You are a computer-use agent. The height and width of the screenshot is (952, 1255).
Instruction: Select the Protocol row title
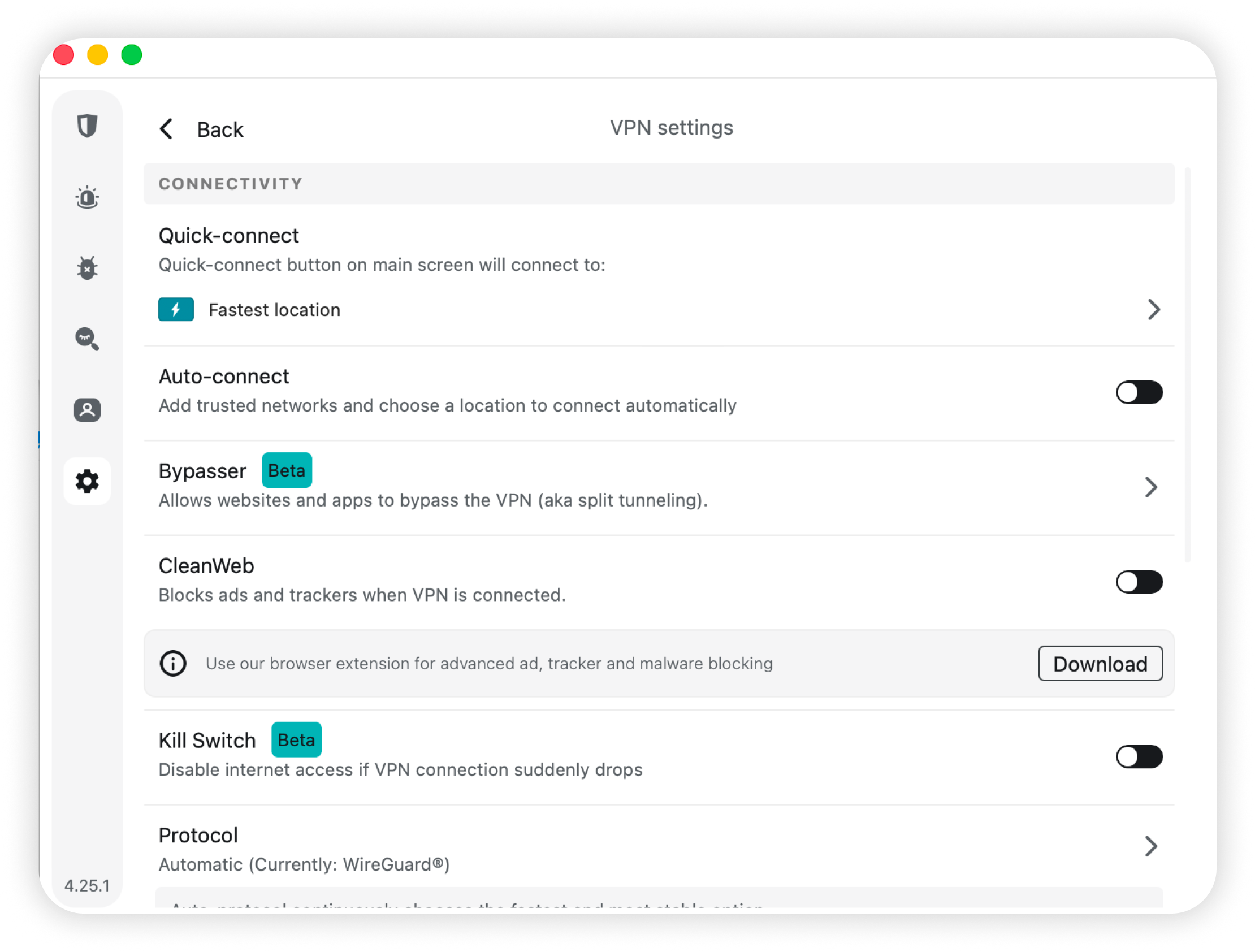[198, 835]
